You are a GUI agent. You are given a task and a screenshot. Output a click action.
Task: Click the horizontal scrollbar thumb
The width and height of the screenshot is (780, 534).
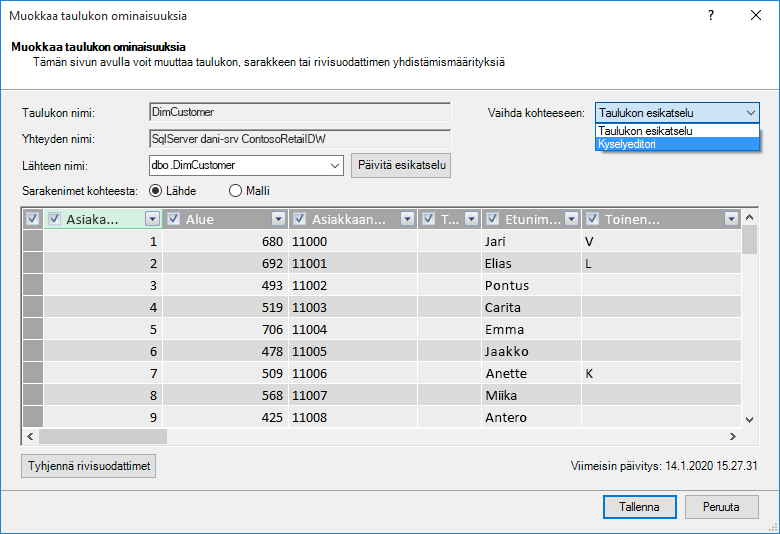(103, 436)
